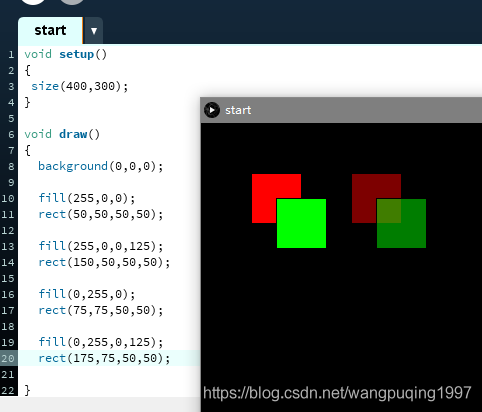Viewport: 482px width, 412px height.
Task: Click the bright green square in output
Action: (301, 223)
